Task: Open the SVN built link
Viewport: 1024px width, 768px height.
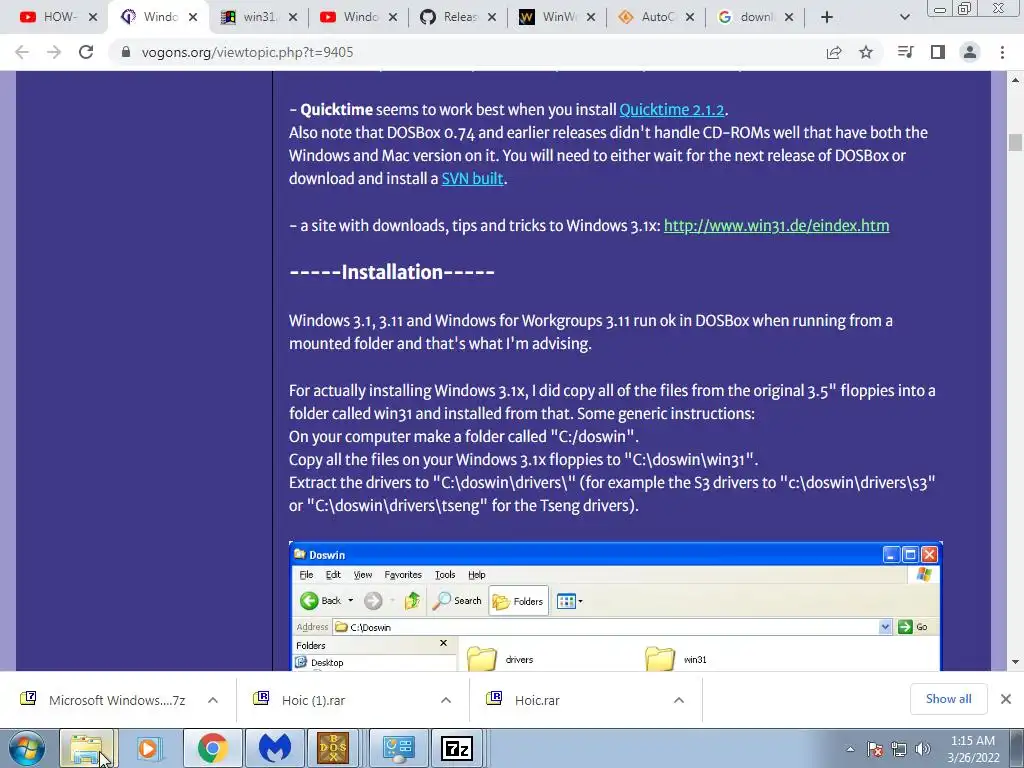Action: point(472,178)
